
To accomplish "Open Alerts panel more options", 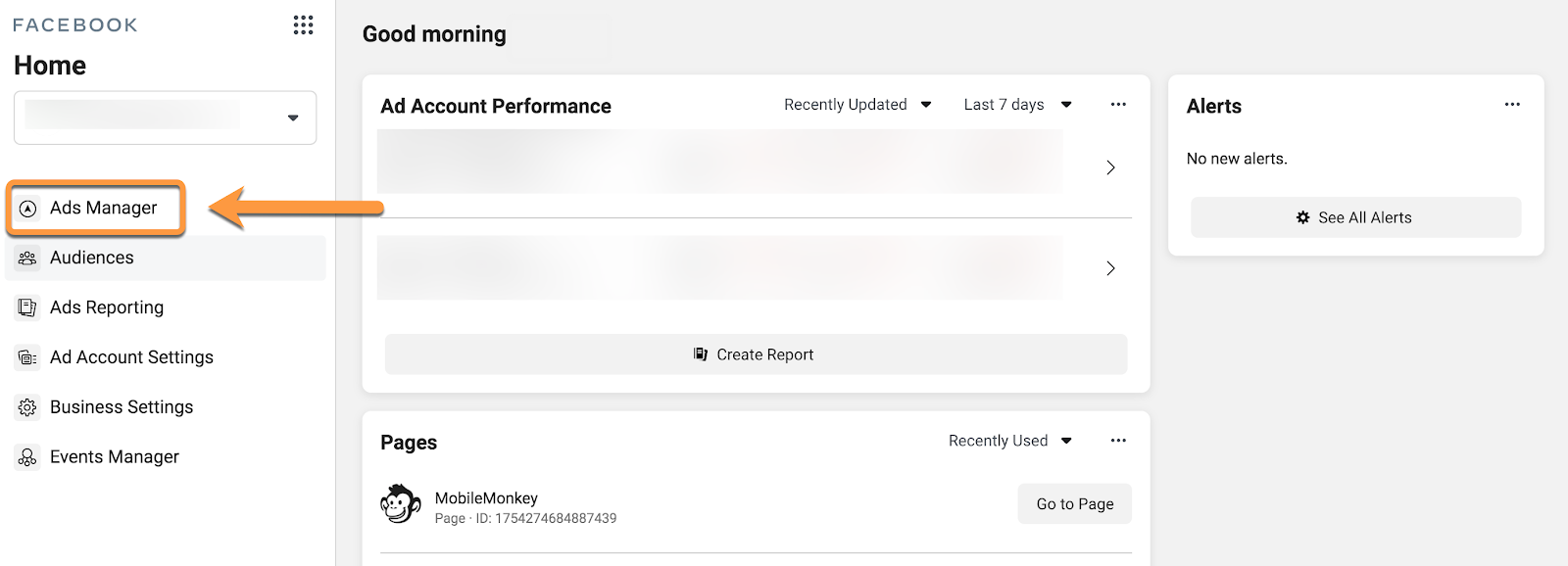I will [1512, 105].
